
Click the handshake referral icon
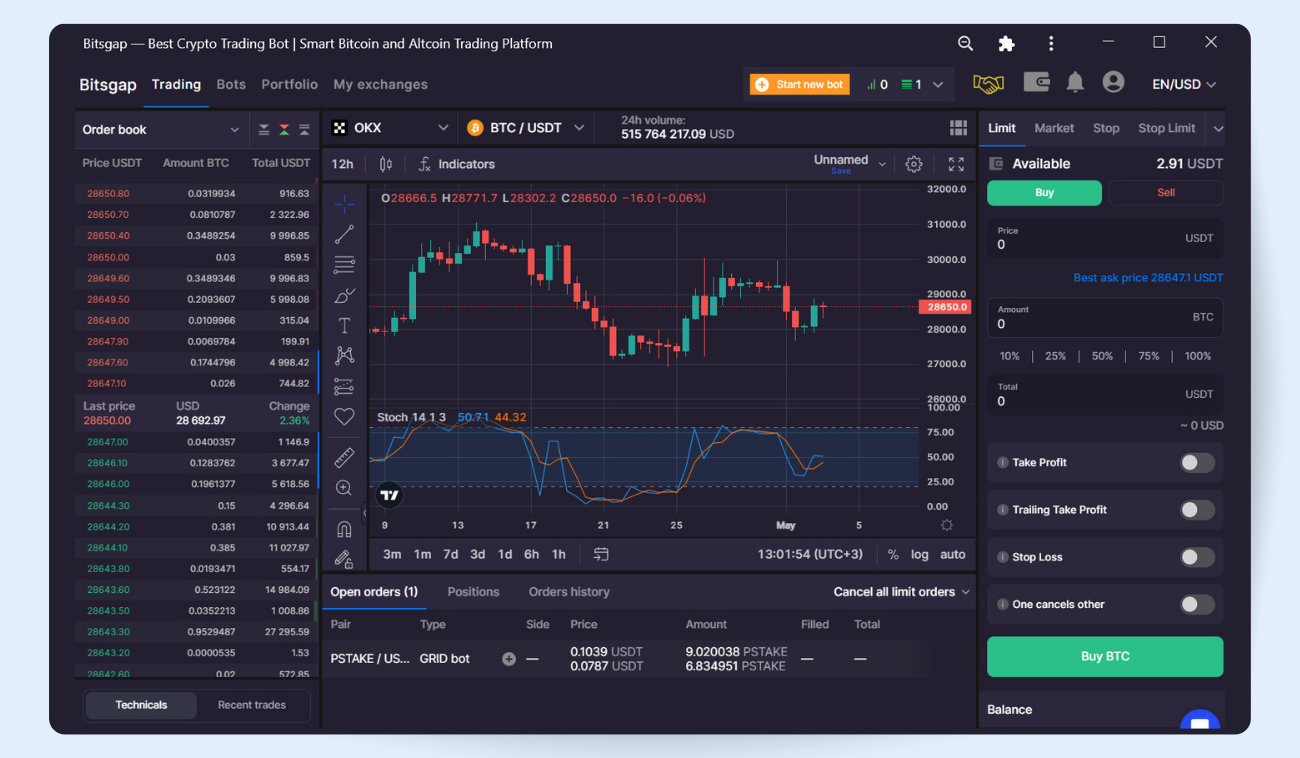coord(988,84)
